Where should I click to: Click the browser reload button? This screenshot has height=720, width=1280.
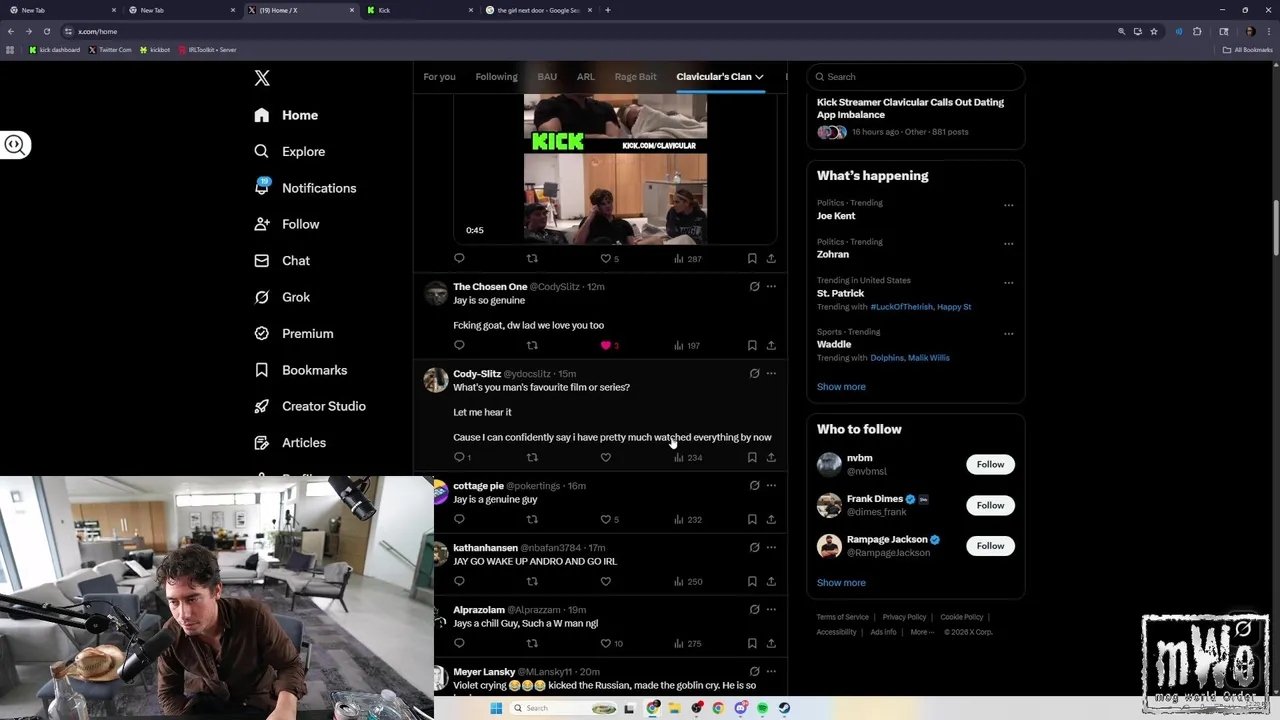[x=46, y=31]
